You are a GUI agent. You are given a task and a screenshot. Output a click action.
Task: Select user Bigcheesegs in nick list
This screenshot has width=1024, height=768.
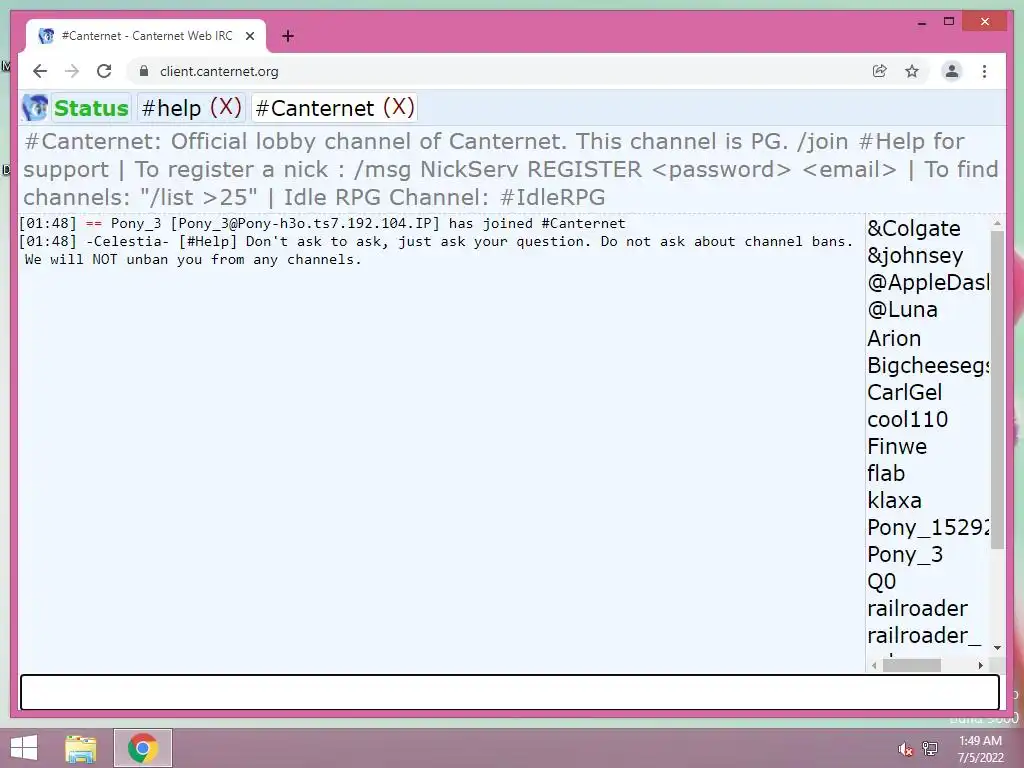928,365
